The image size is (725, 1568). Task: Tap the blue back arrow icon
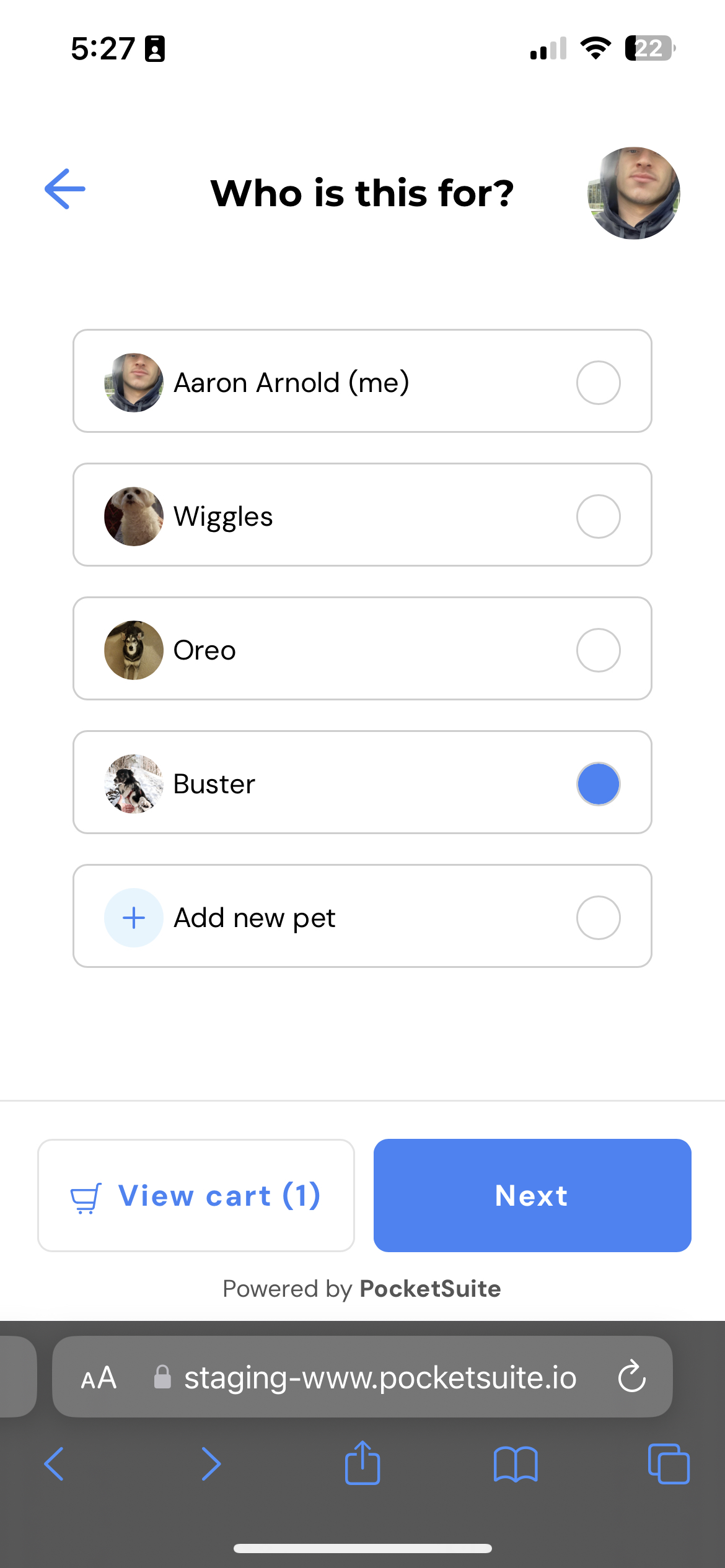coord(65,189)
